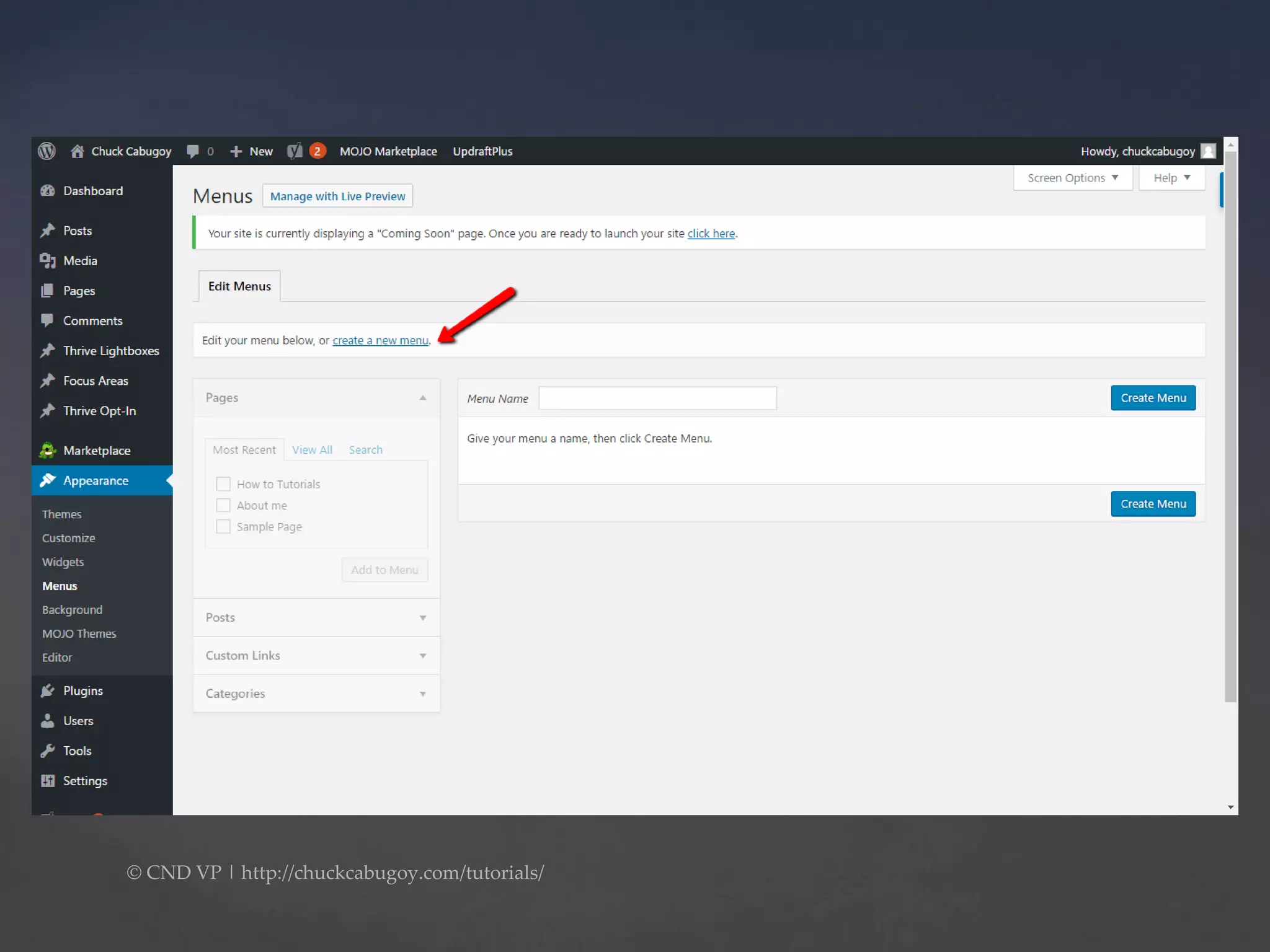The height and width of the screenshot is (952, 1270).
Task: Expand the Categories panel arrow
Action: tap(423, 694)
